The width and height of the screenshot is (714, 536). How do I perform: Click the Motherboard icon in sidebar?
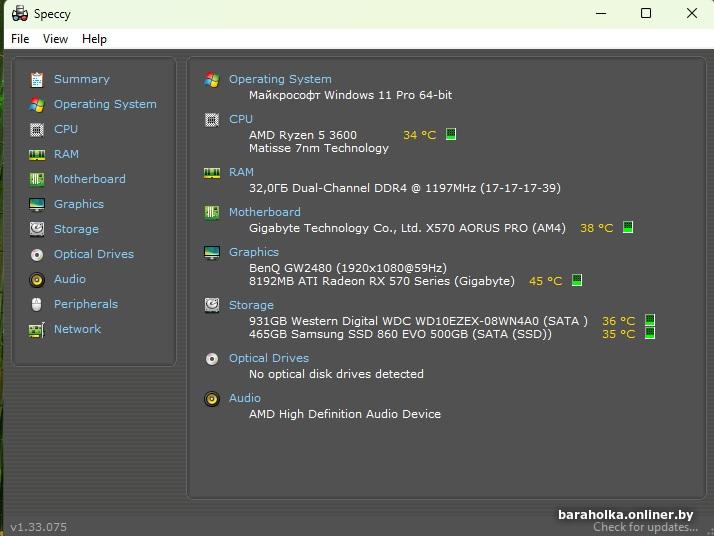click(37, 179)
